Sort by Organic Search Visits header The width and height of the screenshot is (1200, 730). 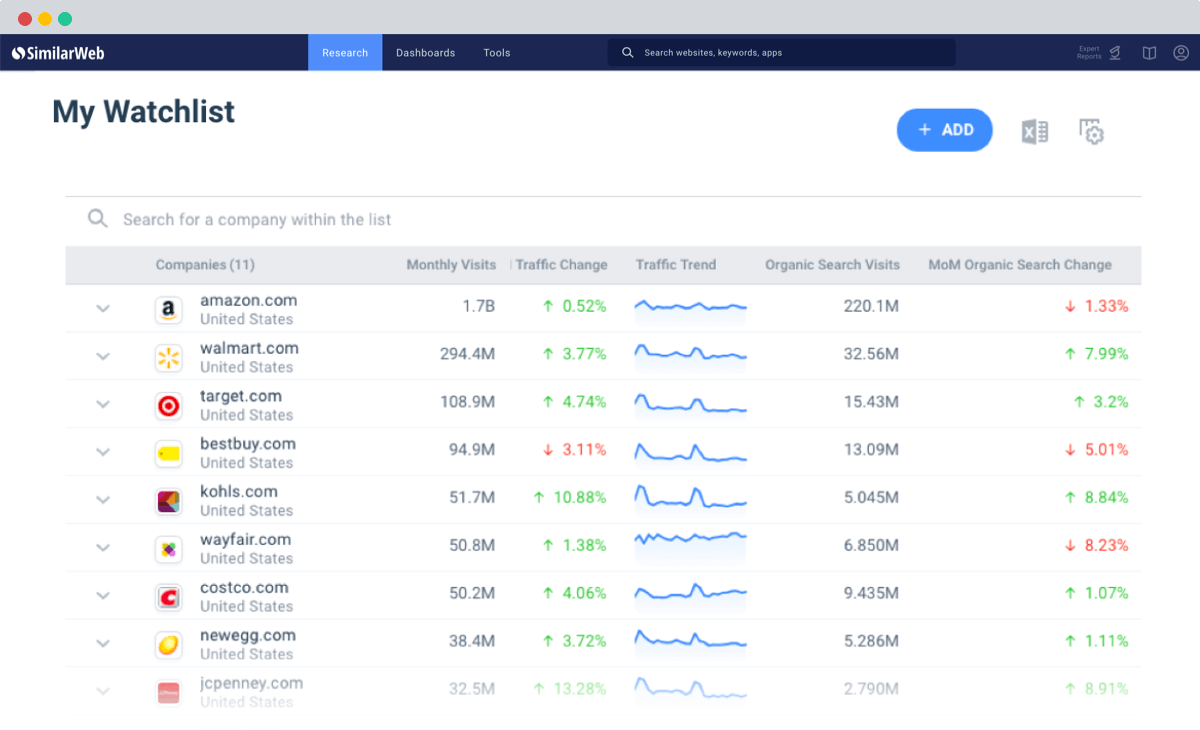832,265
